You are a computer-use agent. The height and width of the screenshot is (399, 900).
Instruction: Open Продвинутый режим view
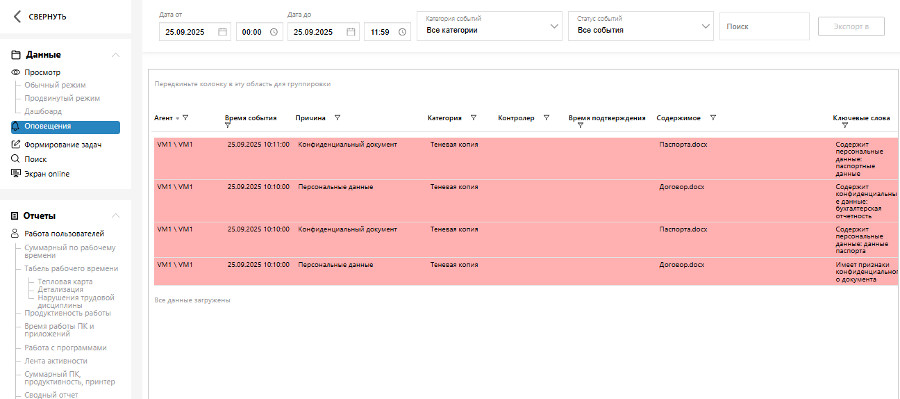[x=62, y=98]
